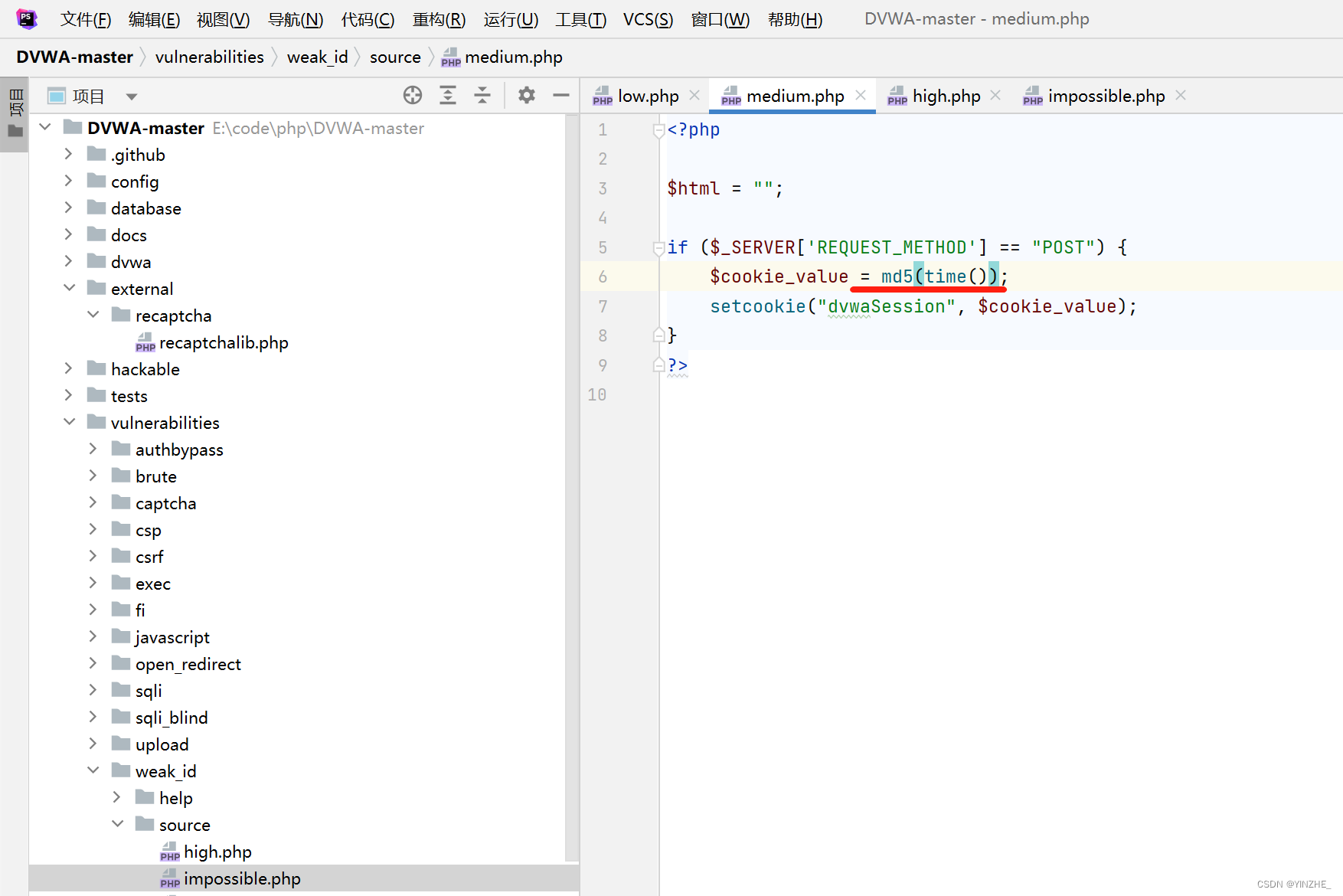This screenshot has width=1343, height=896.
Task: Expand the .github folder chevron
Action: [69, 154]
